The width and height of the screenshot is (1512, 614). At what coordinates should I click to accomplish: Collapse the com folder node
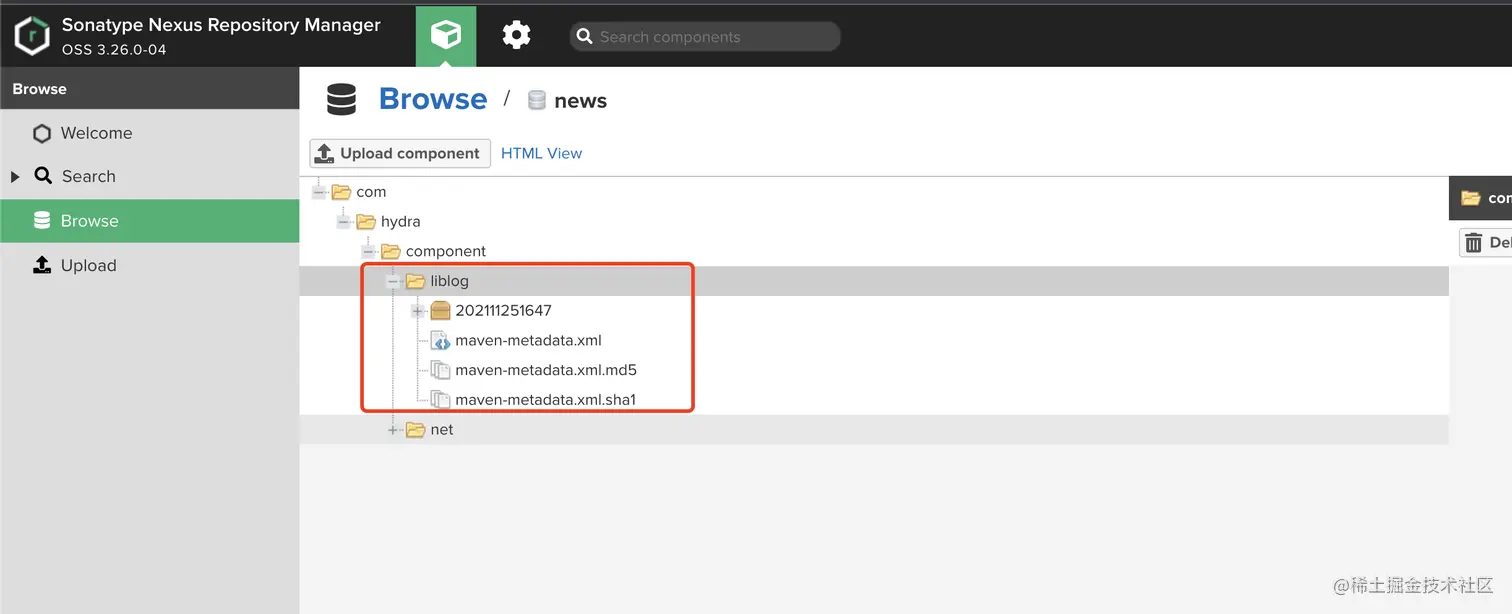coord(319,192)
